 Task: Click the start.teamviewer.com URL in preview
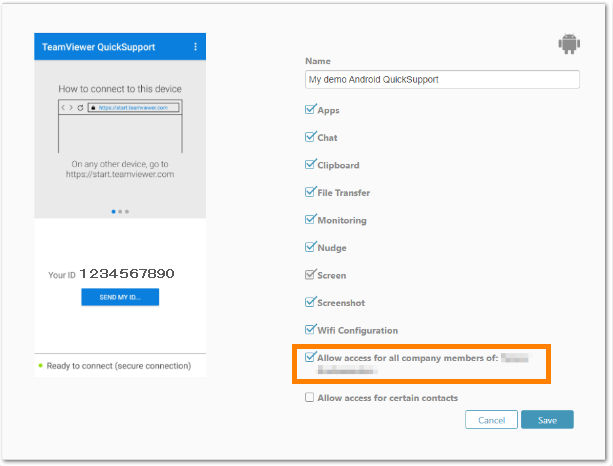[133, 108]
